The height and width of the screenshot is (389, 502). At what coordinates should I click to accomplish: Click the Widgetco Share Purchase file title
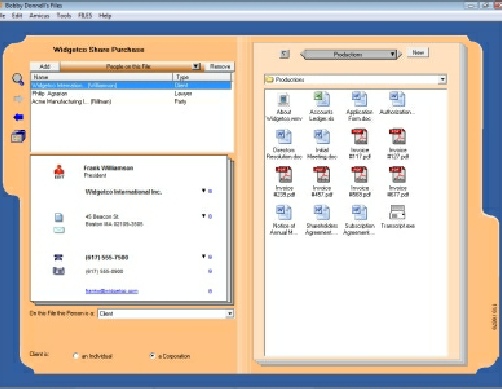(x=99, y=49)
